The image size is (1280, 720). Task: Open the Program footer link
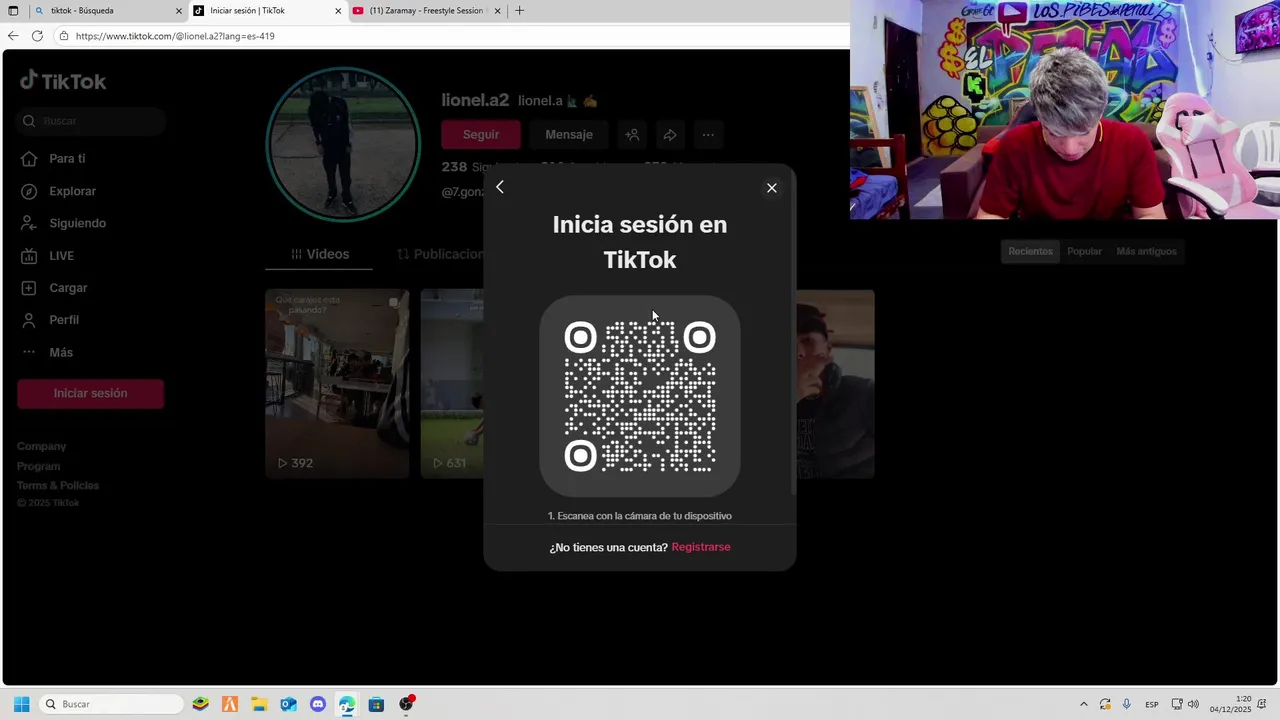(38, 466)
